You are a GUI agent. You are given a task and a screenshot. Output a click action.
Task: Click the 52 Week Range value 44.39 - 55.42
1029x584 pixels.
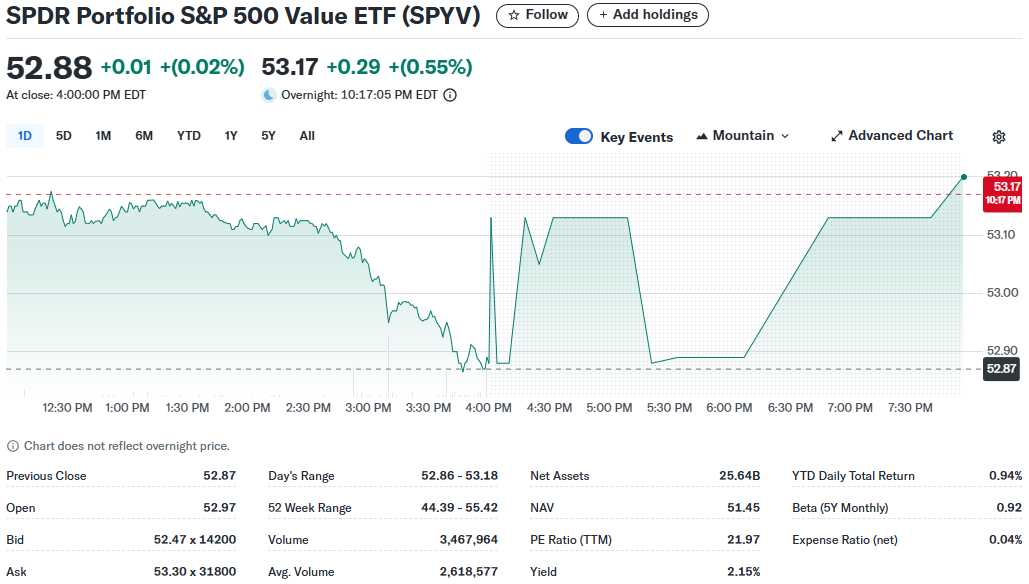[459, 508]
